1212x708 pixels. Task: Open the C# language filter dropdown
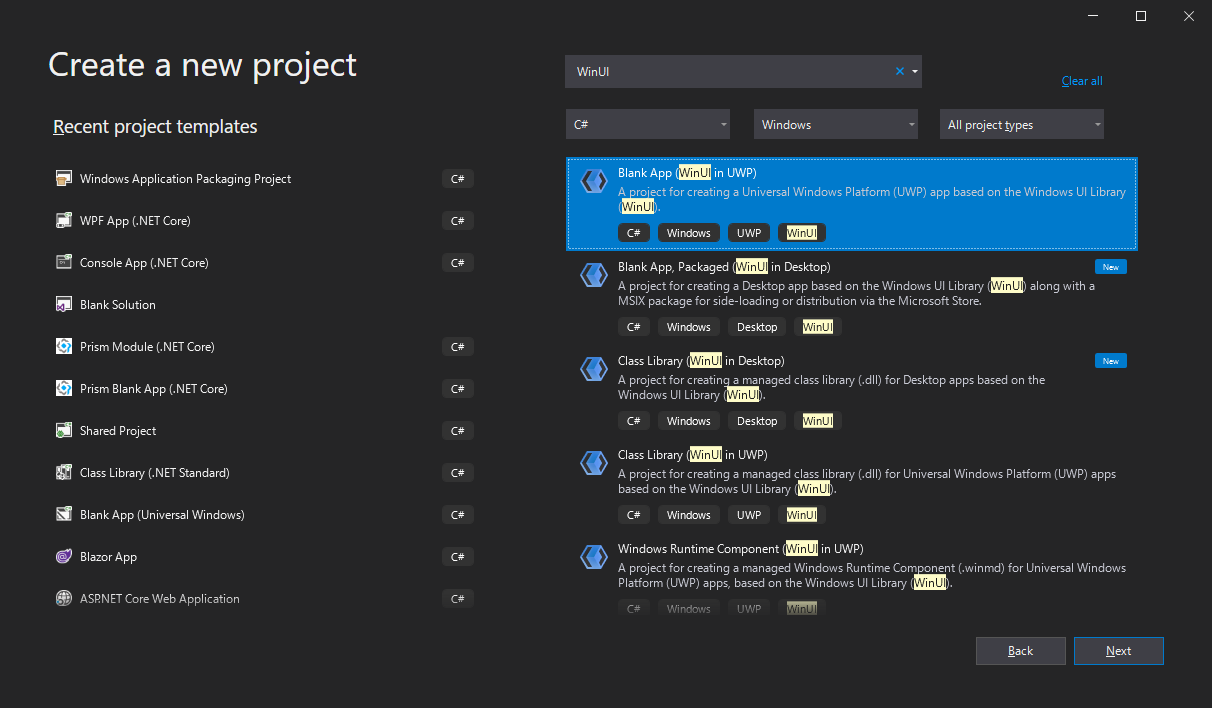(647, 124)
